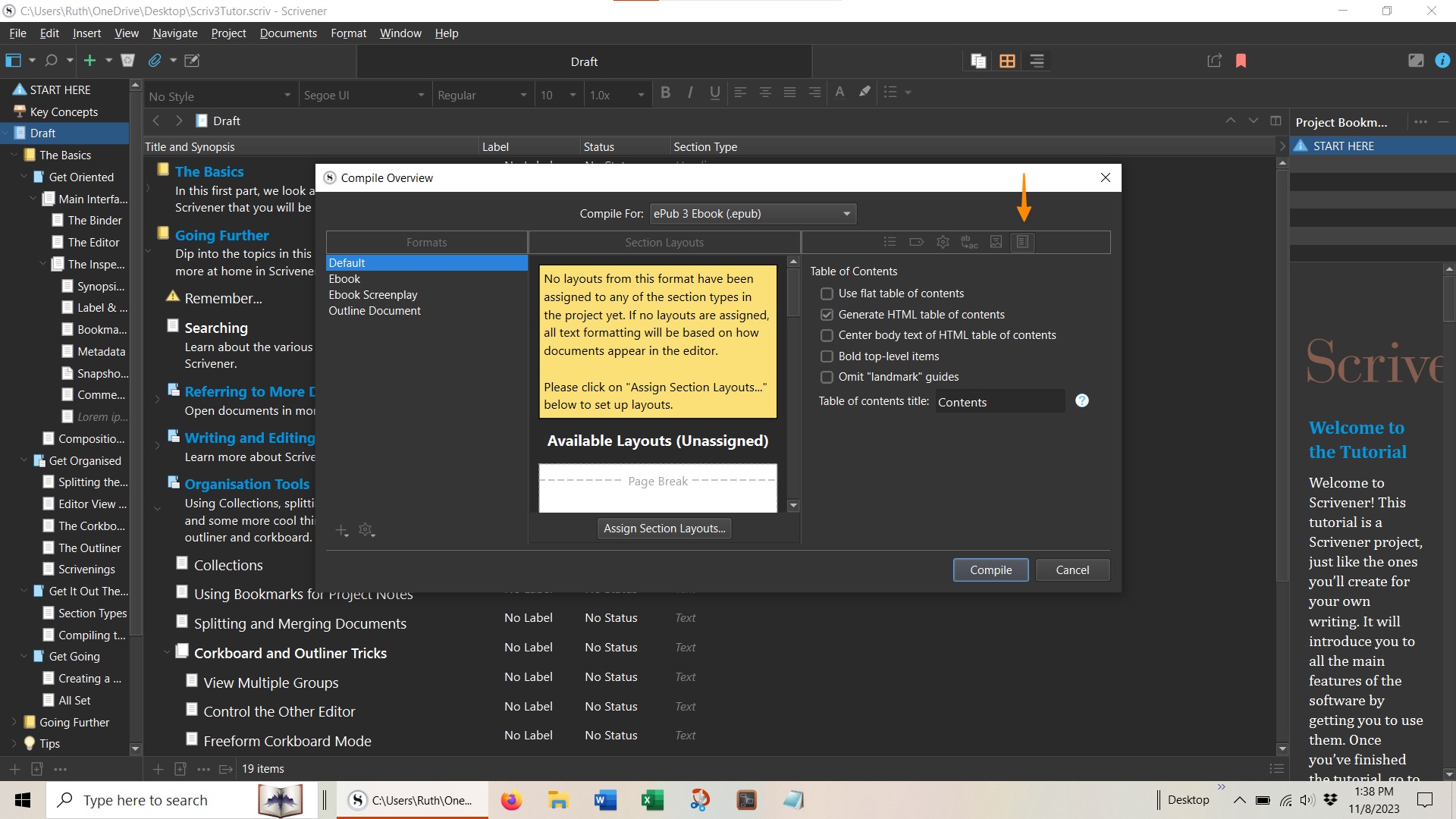
Task: Switch to Scrivenings document view icon
Action: [978, 61]
